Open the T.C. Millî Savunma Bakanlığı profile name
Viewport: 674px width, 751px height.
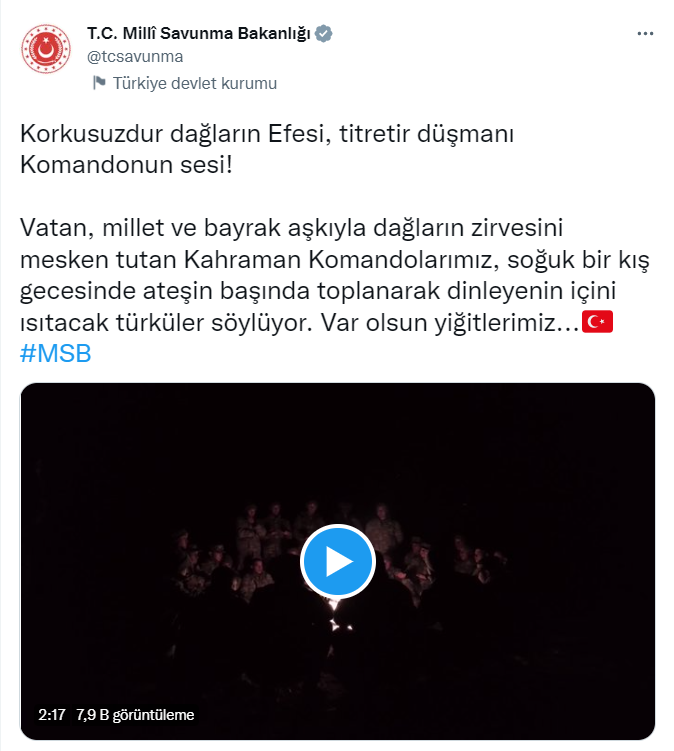pyautogui.click(x=199, y=34)
